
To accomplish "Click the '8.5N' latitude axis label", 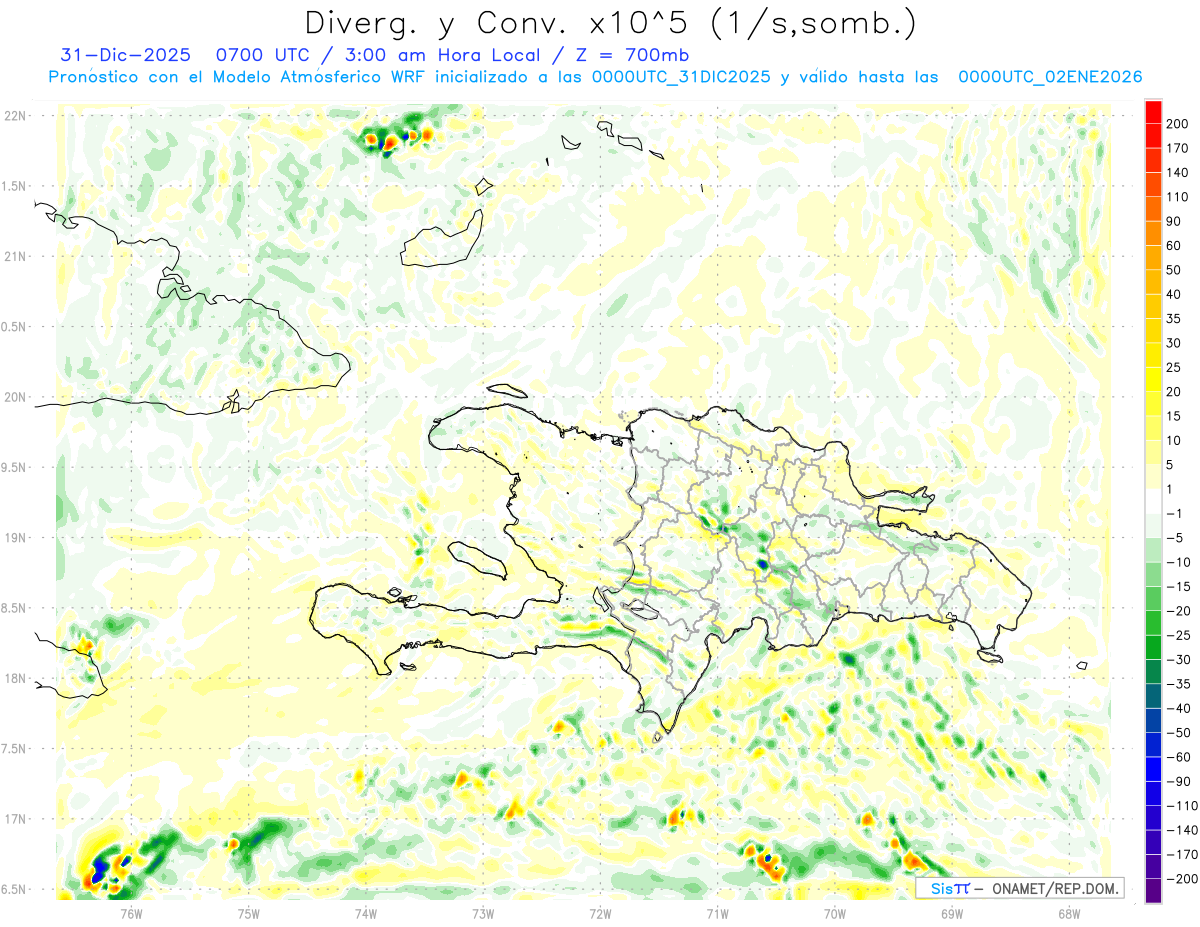I will (12, 608).
